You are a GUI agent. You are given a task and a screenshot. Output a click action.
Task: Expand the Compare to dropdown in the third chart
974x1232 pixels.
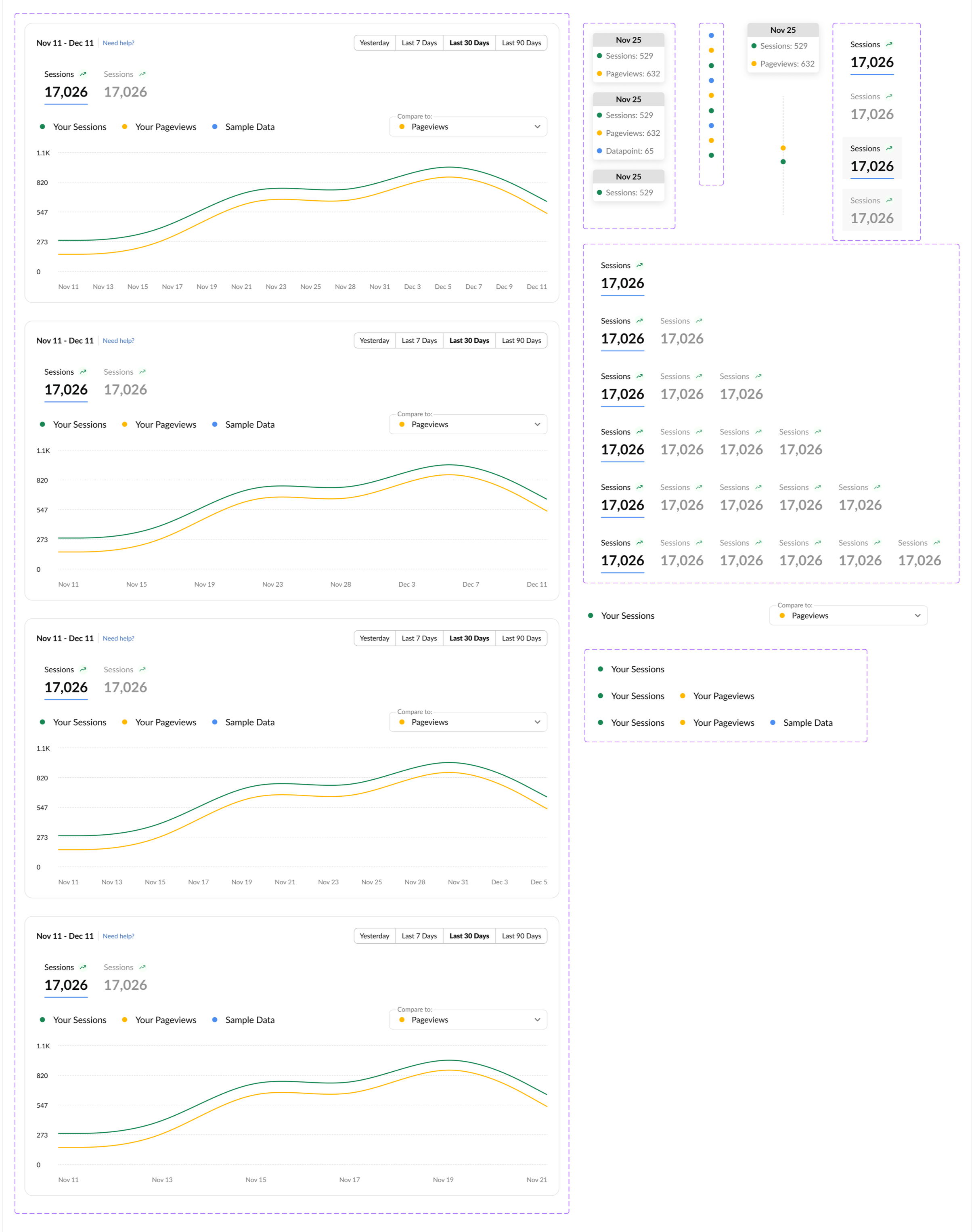click(467, 722)
